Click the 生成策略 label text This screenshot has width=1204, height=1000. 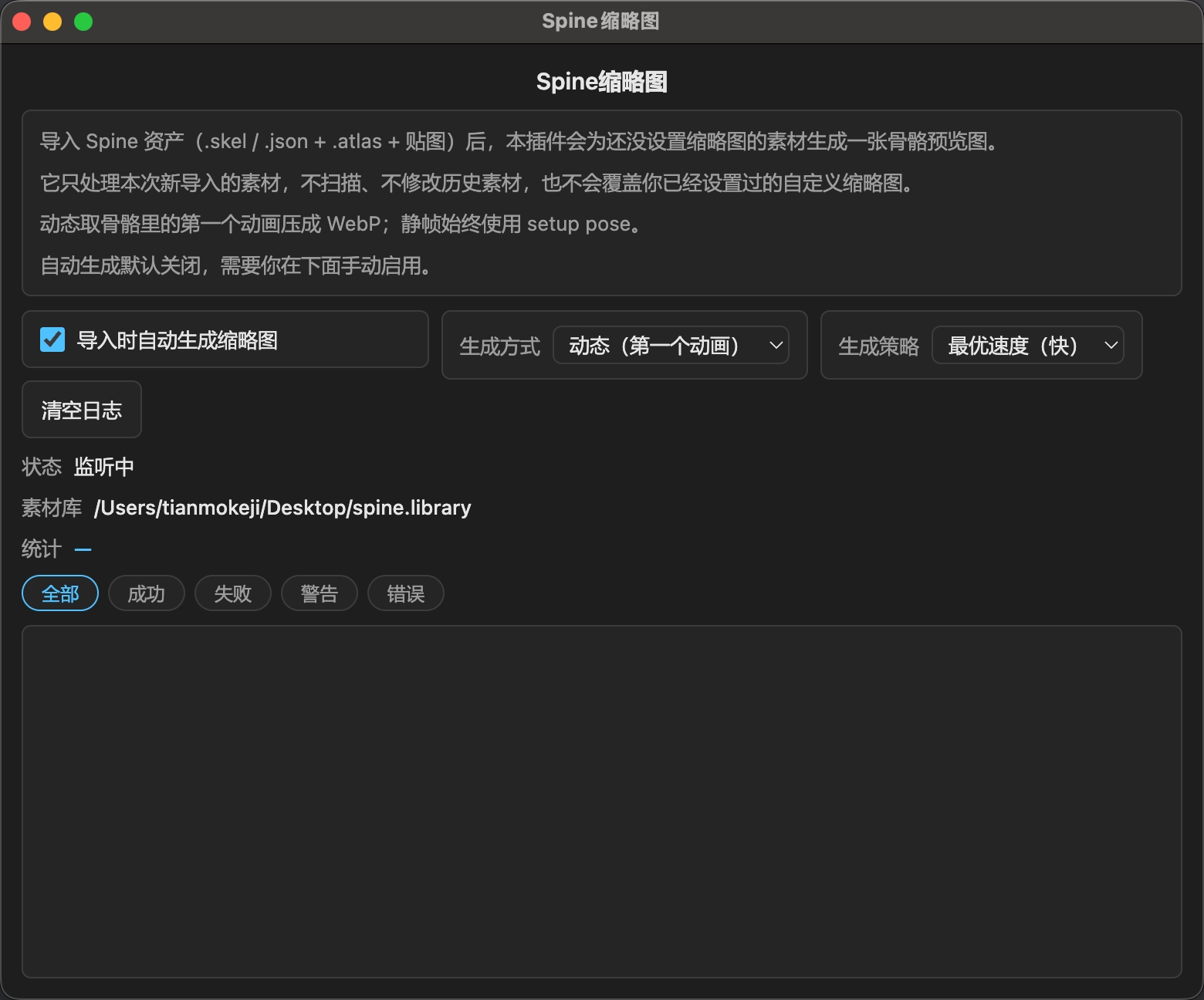(879, 346)
